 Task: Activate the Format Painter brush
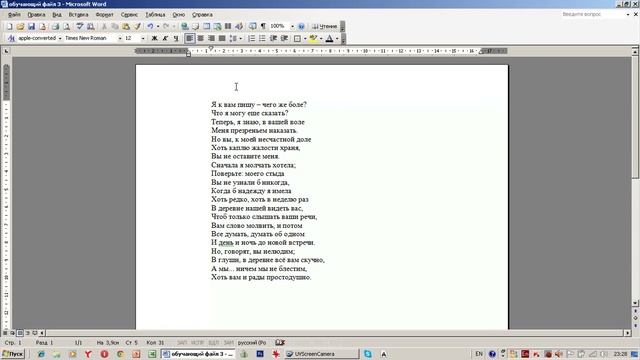137,26
